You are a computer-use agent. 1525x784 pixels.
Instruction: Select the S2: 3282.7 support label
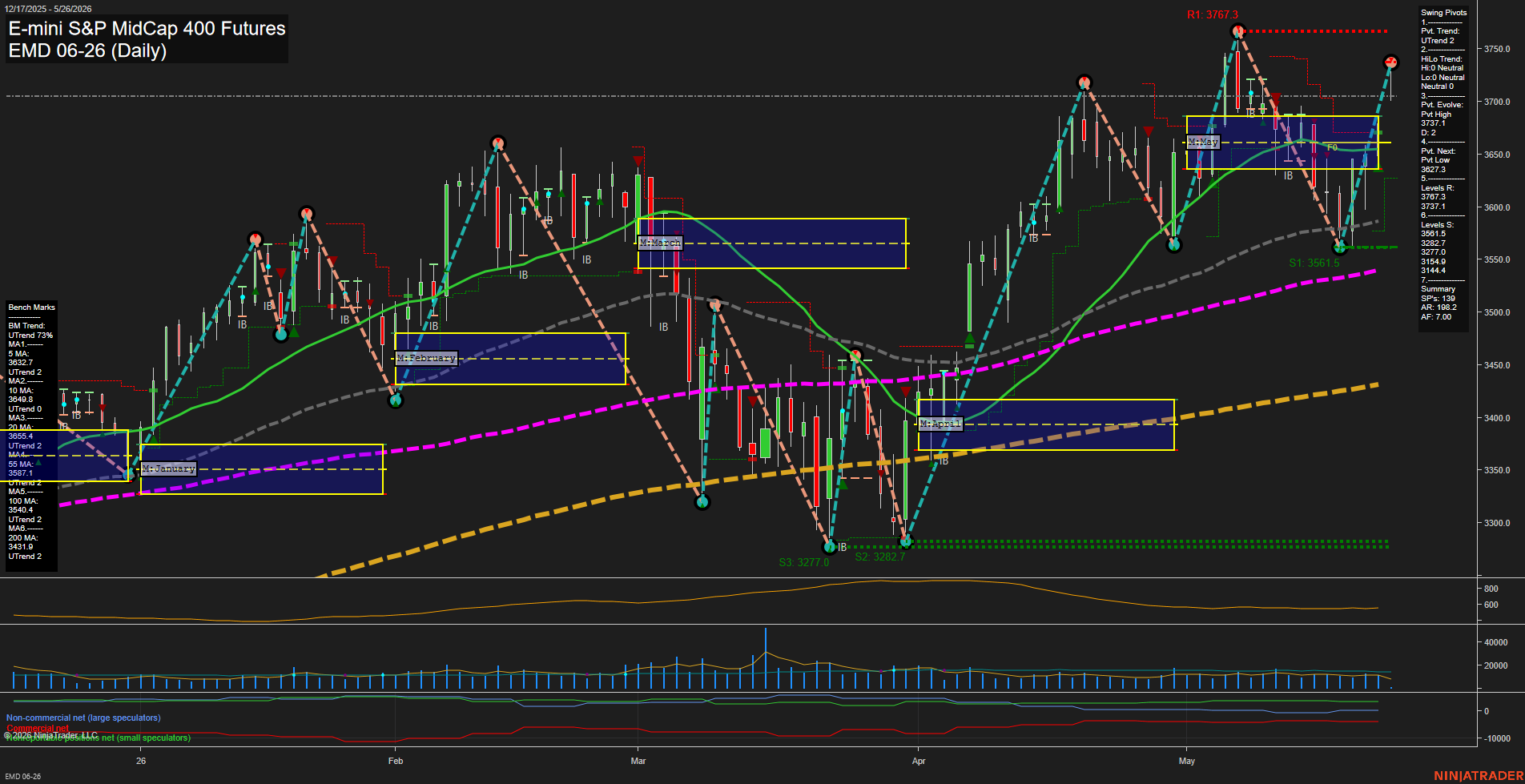coord(879,557)
